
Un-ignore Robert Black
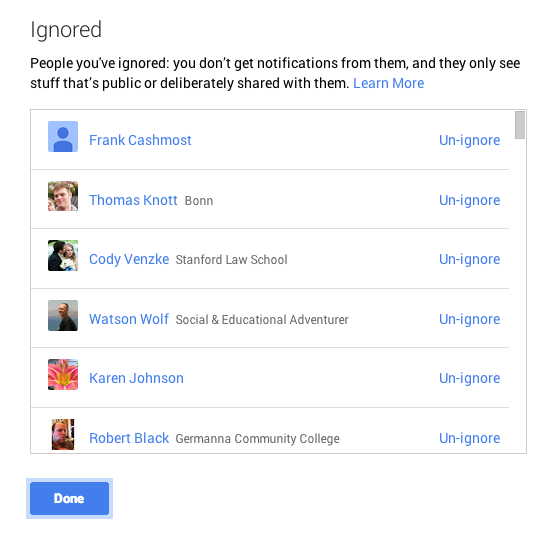coord(469,438)
